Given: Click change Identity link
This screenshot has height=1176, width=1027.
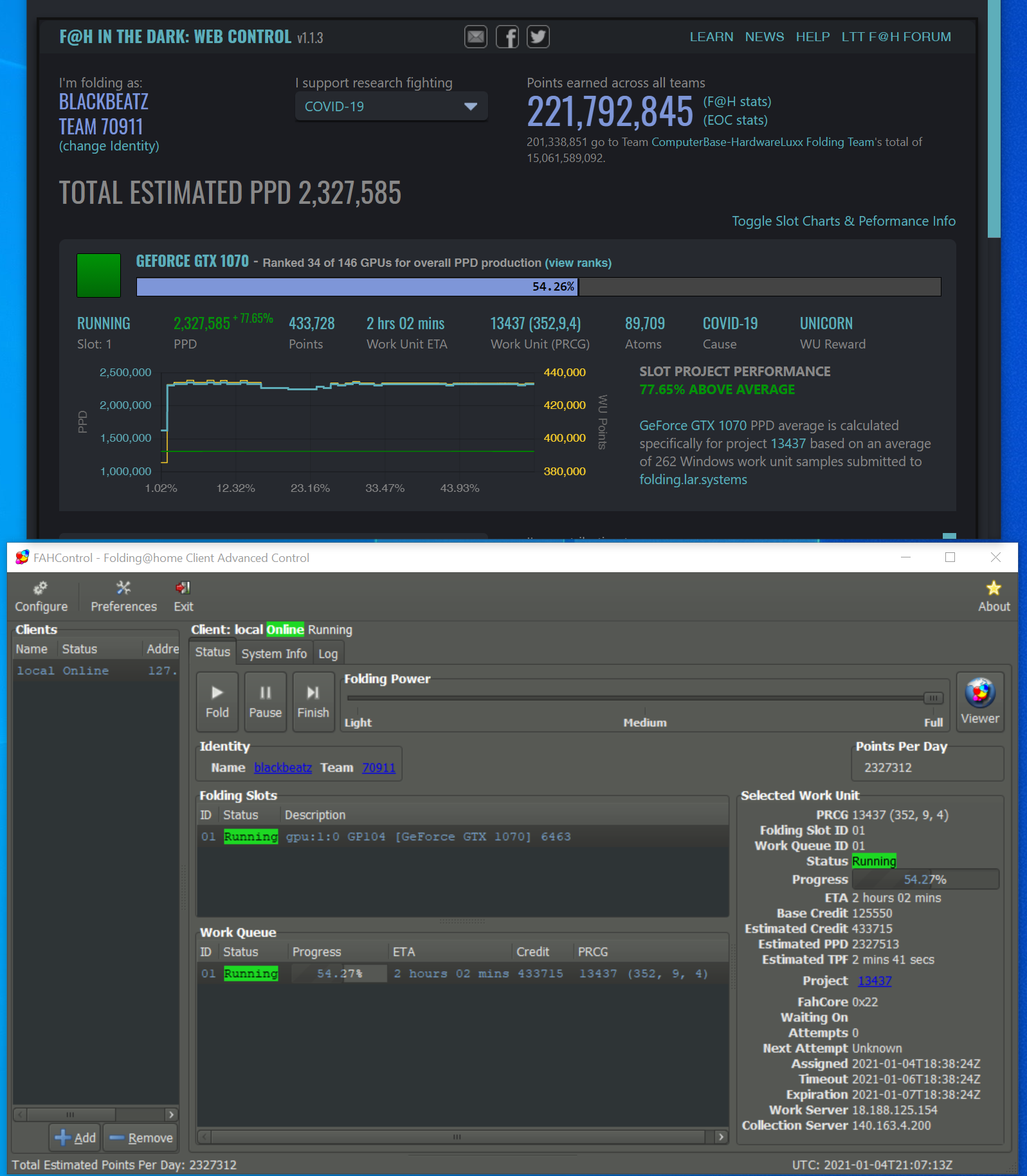Looking at the screenshot, I should pyautogui.click(x=109, y=146).
